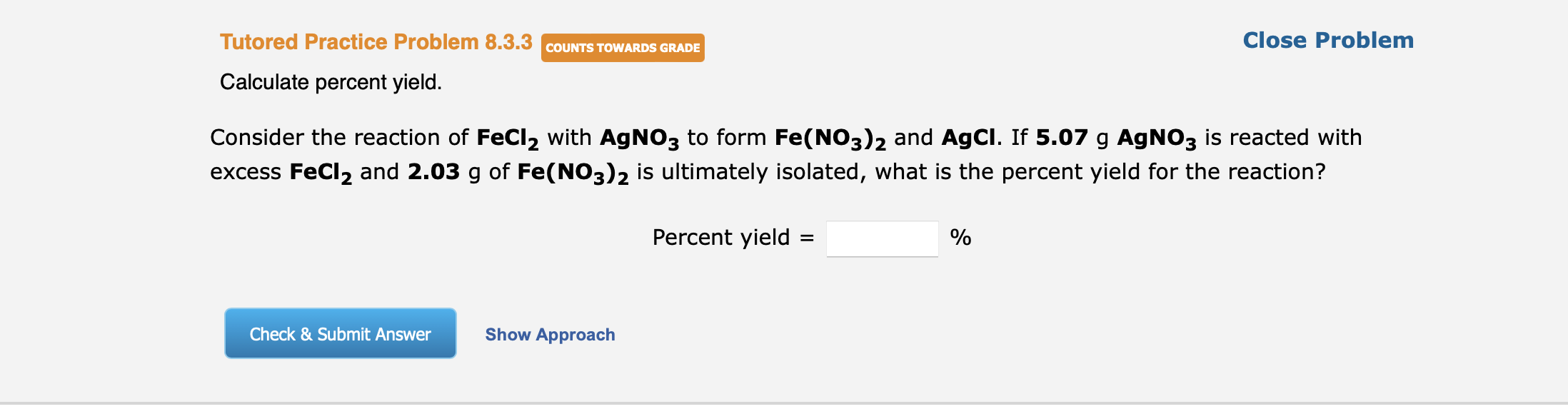Open the Show Approach explanation
Image resolution: width=1568 pixels, height=414 pixels.
(x=550, y=334)
